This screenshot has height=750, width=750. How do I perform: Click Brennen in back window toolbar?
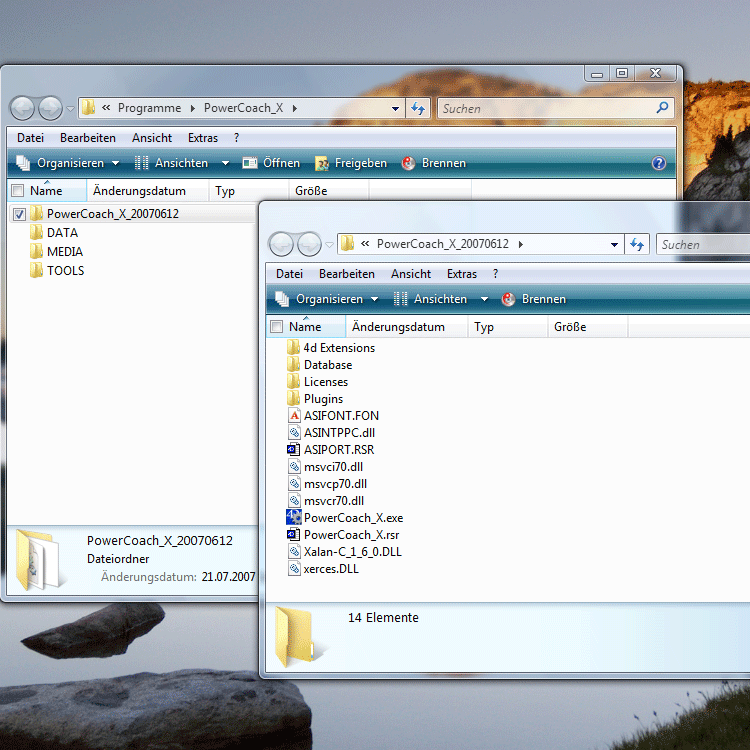(433, 163)
